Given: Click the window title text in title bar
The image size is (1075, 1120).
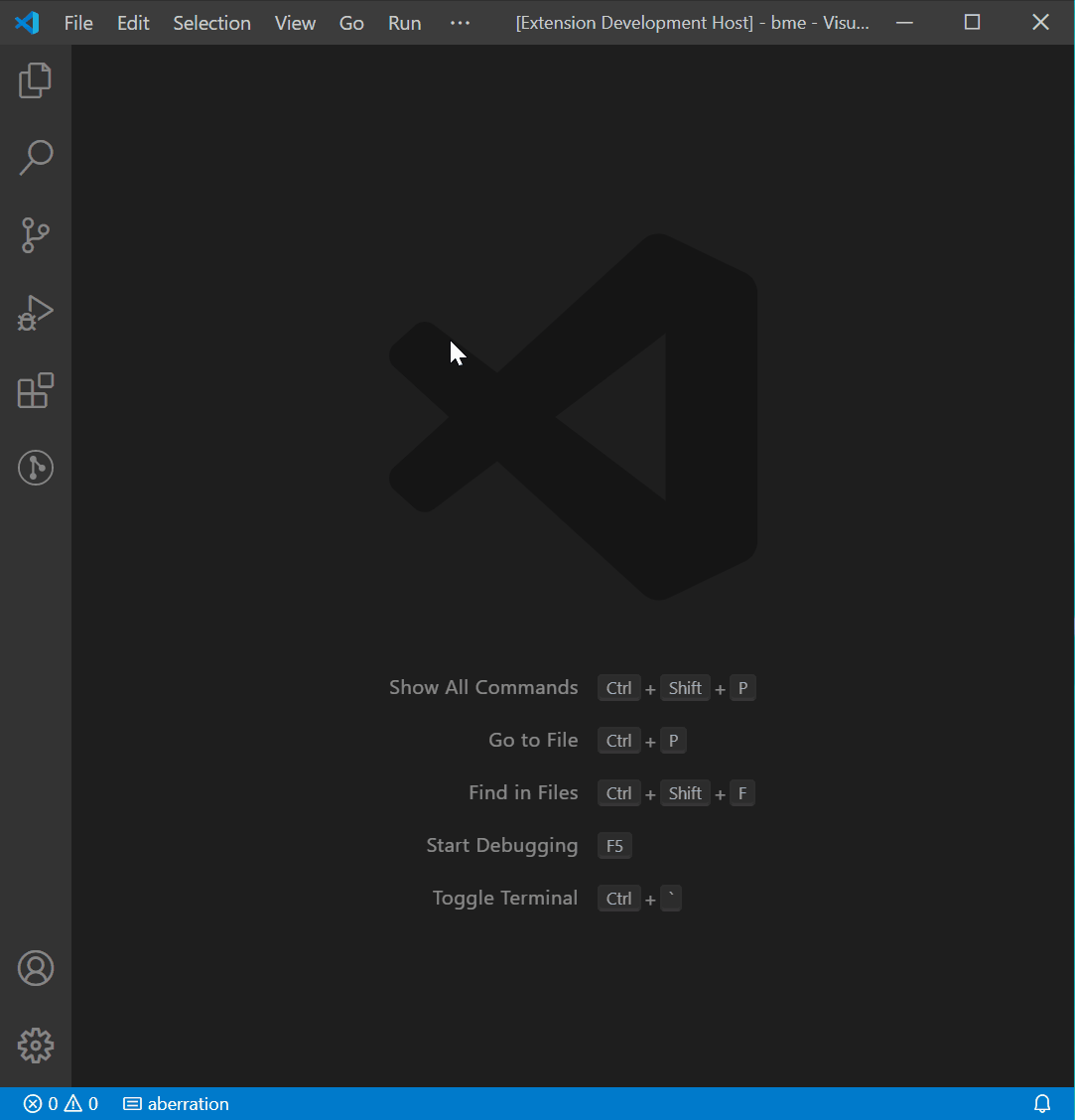Looking at the screenshot, I should [692, 23].
